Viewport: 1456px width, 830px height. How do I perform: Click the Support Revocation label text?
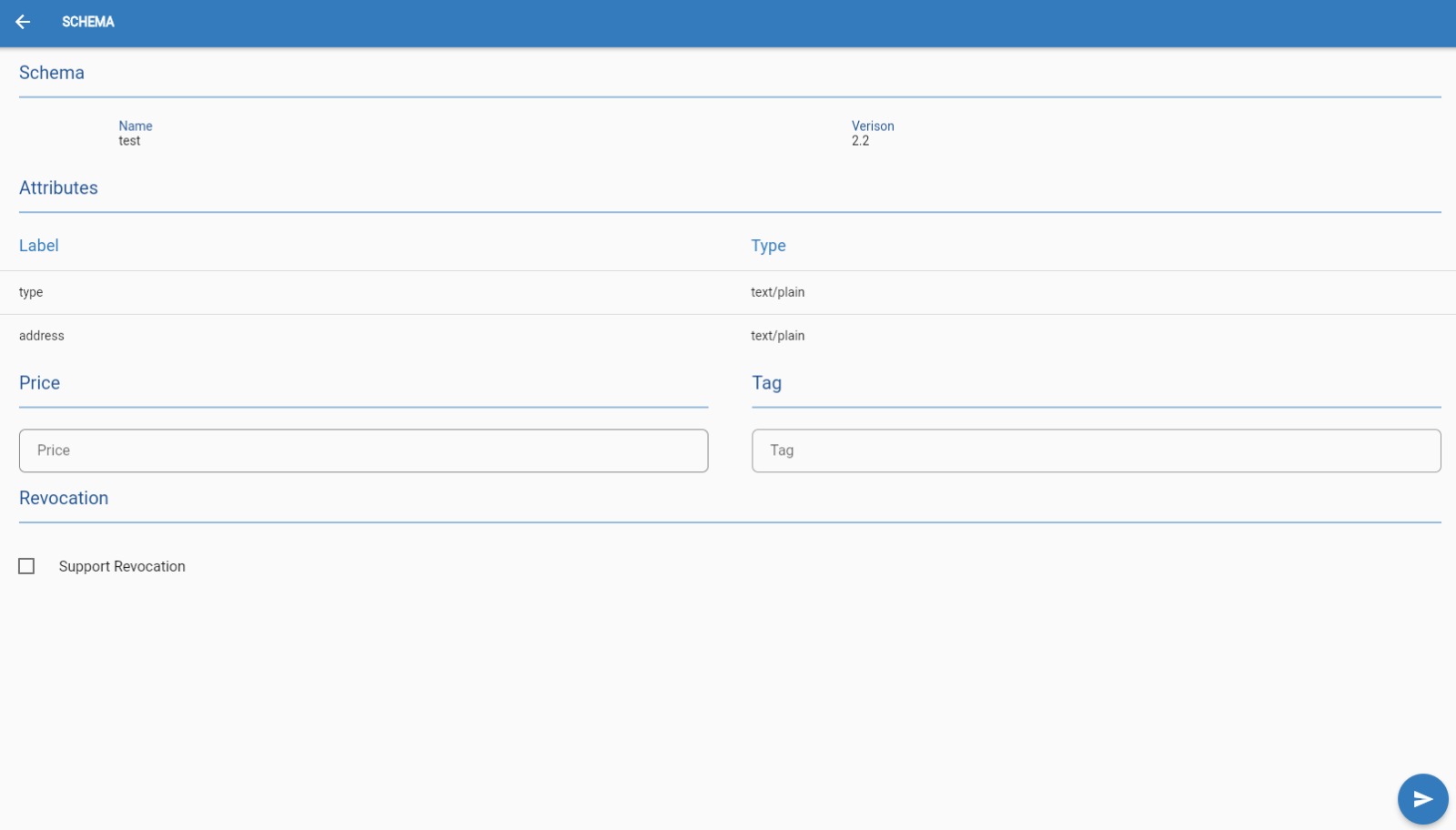point(122,566)
